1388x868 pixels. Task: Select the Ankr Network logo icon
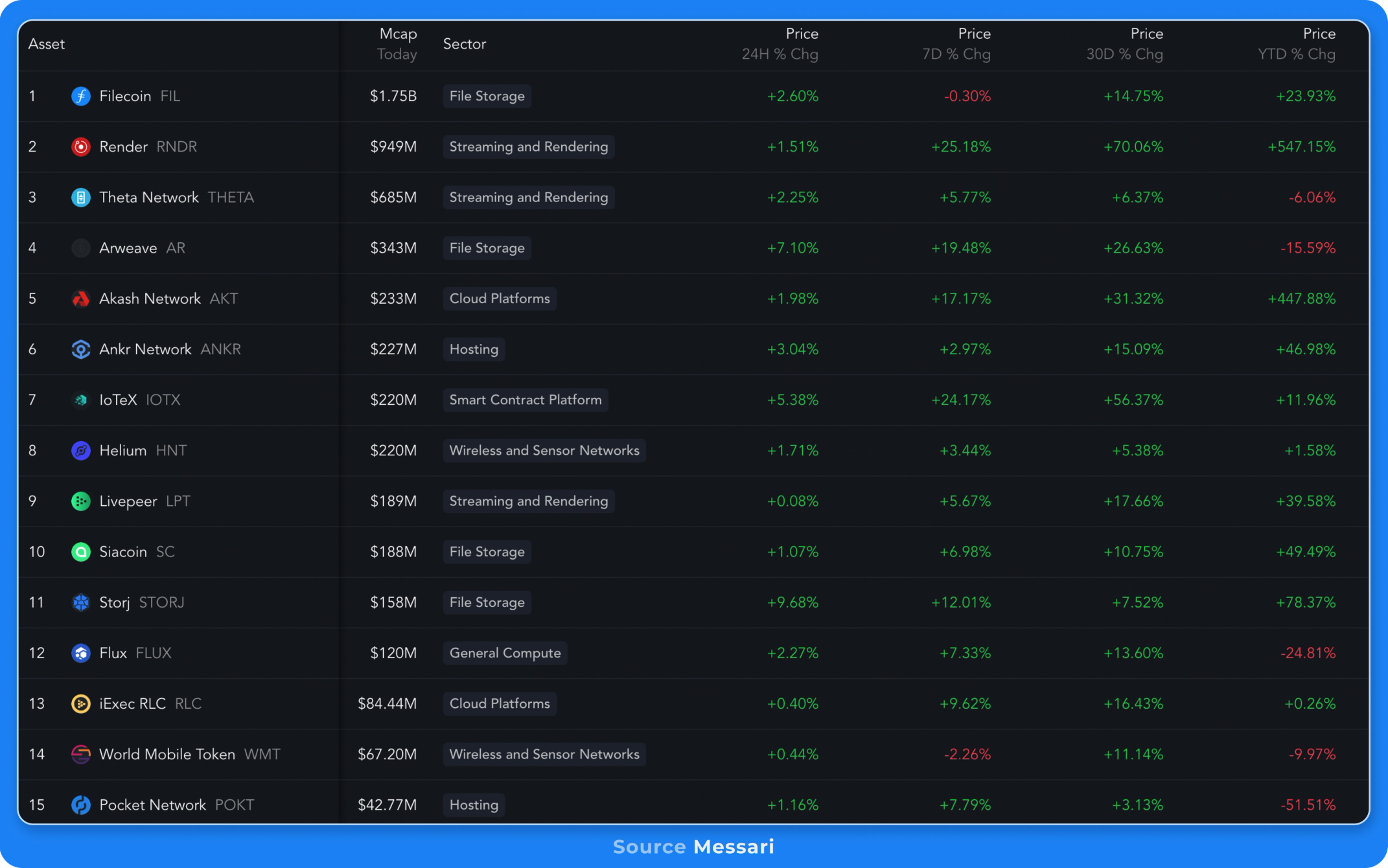click(x=80, y=349)
